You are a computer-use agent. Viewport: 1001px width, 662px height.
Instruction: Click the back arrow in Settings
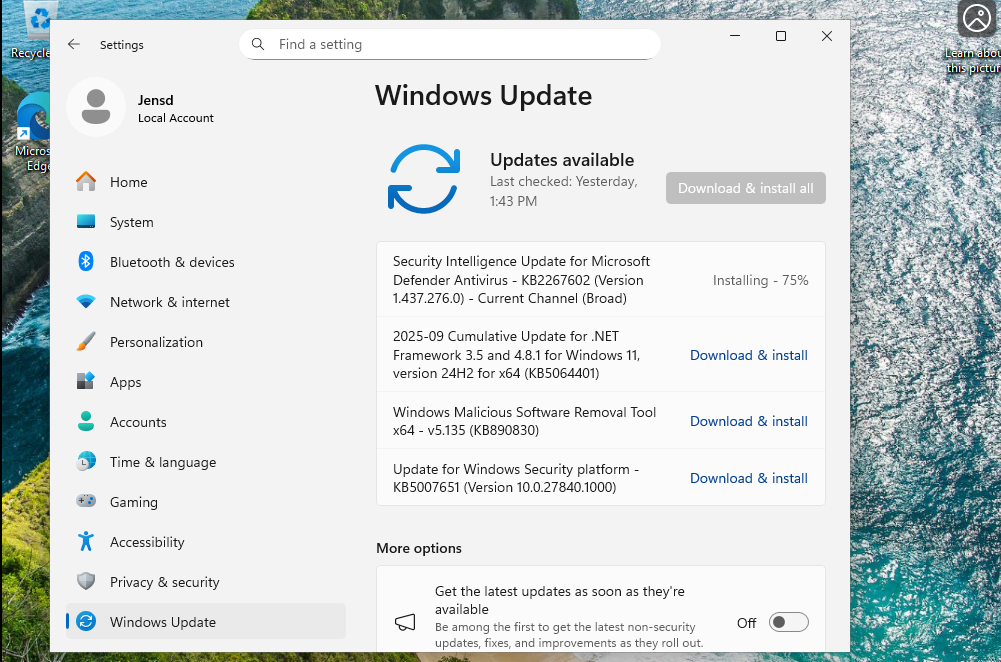(74, 45)
